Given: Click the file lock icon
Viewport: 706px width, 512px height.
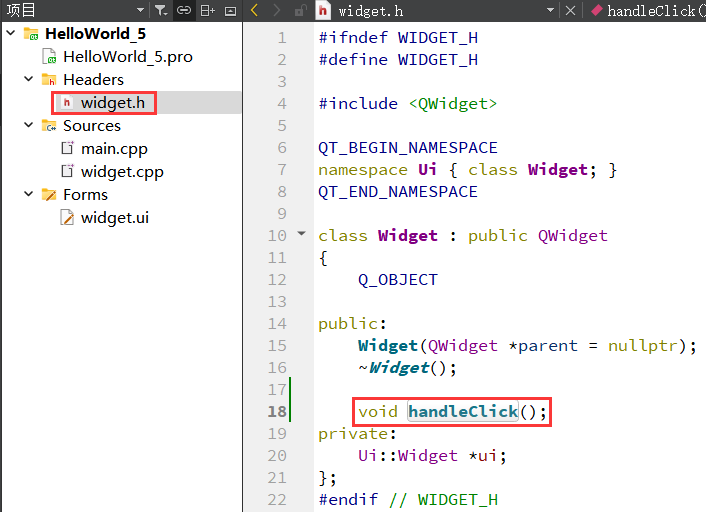Looking at the screenshot, I should pos(300,10).
